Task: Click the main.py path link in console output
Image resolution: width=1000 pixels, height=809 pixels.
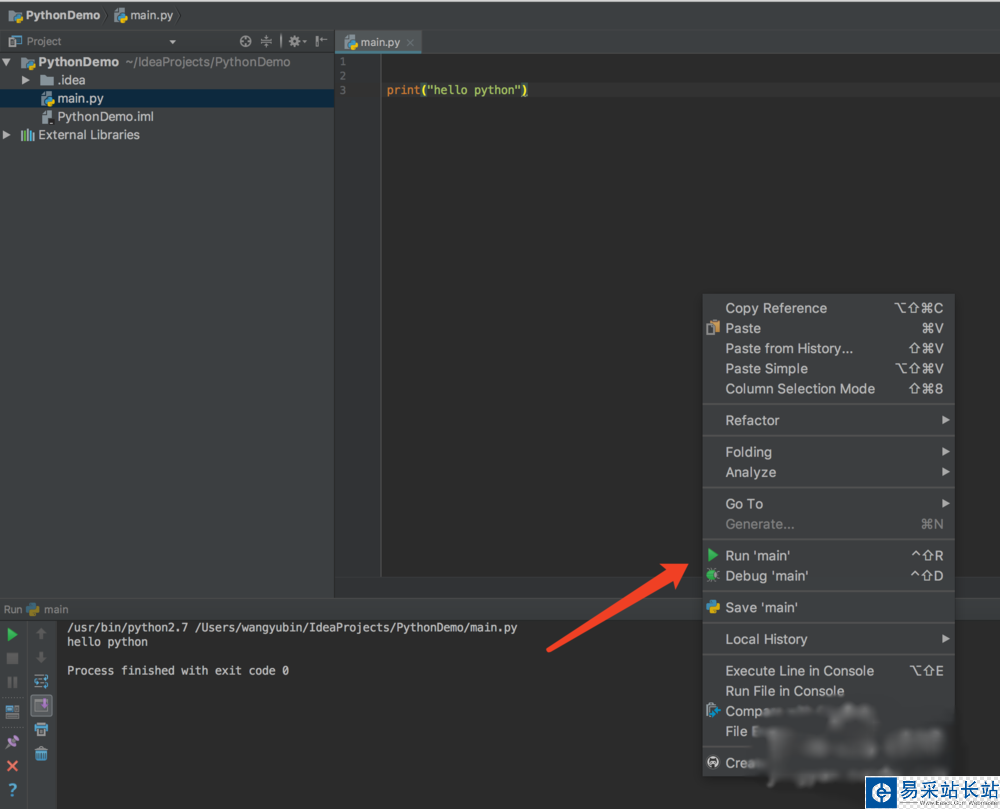Action: coord(356,627)
